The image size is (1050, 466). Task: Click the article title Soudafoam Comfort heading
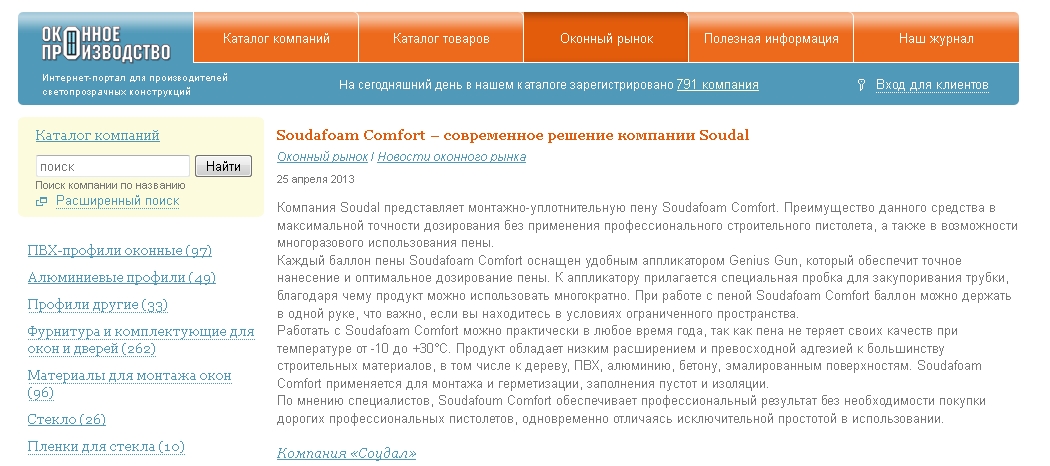(512, 135)
